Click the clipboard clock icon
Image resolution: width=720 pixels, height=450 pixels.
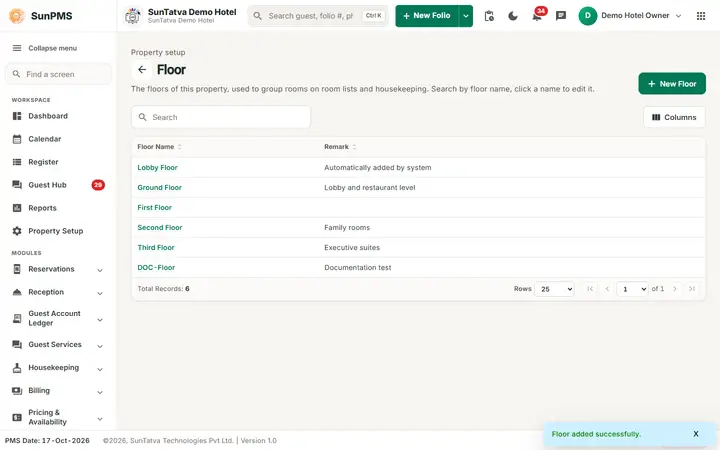[489, 16]
